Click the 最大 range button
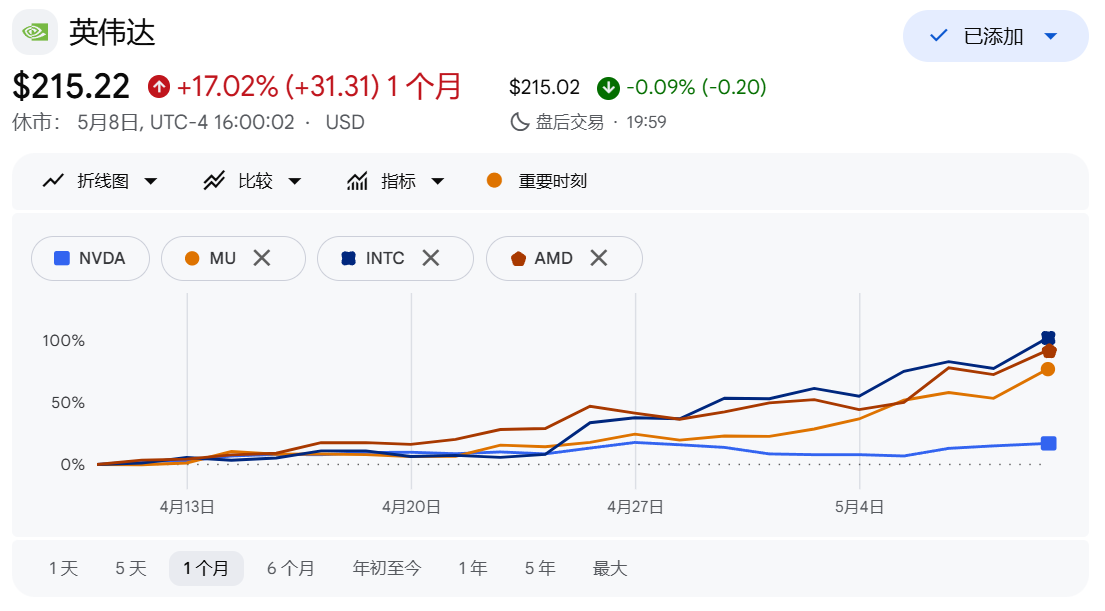Screen dimensions: 1105x611 pos(610,568)
